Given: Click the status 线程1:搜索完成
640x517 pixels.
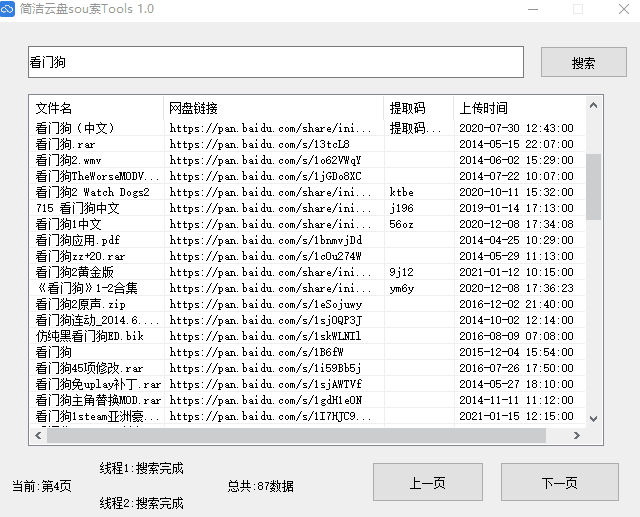Looking at the screenshot, I should (141, 468).
